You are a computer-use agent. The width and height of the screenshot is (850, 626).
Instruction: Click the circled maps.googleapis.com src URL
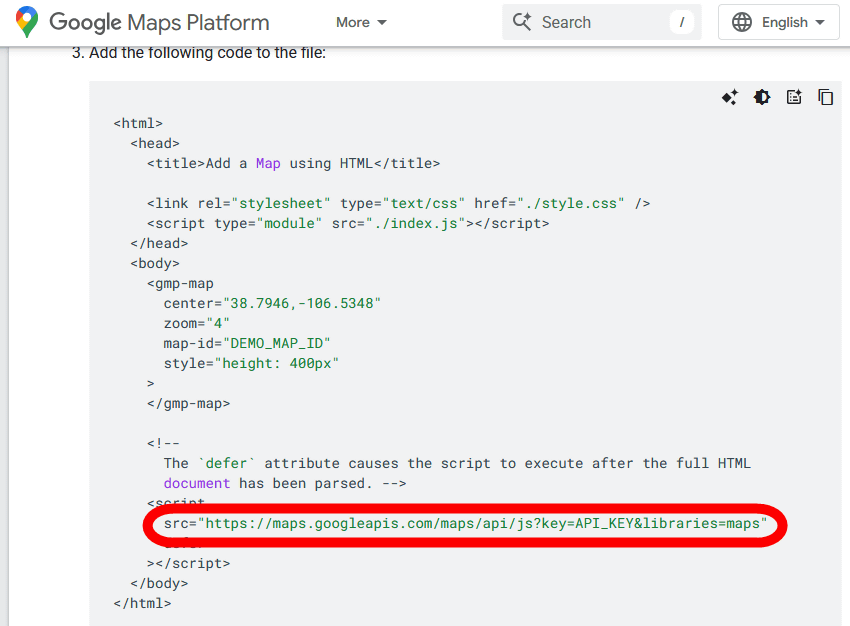coord(482,523)
